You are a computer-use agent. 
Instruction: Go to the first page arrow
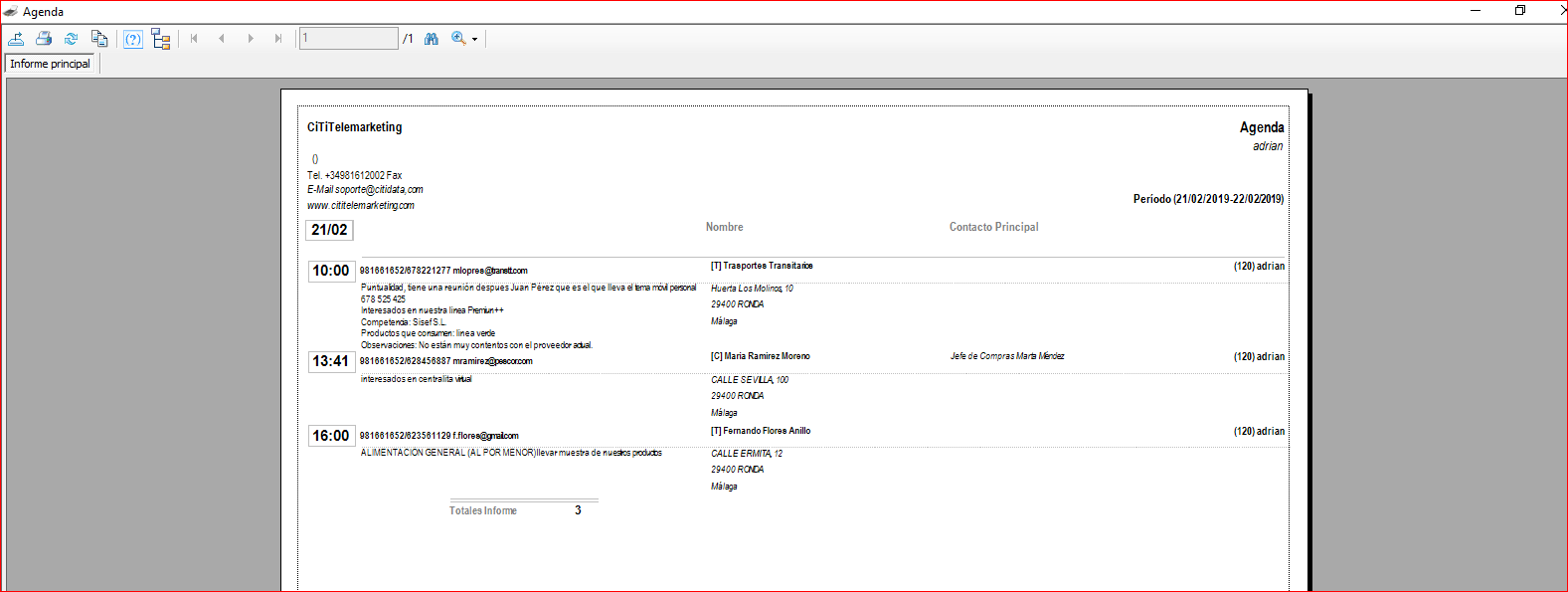(x=194, y=39)
